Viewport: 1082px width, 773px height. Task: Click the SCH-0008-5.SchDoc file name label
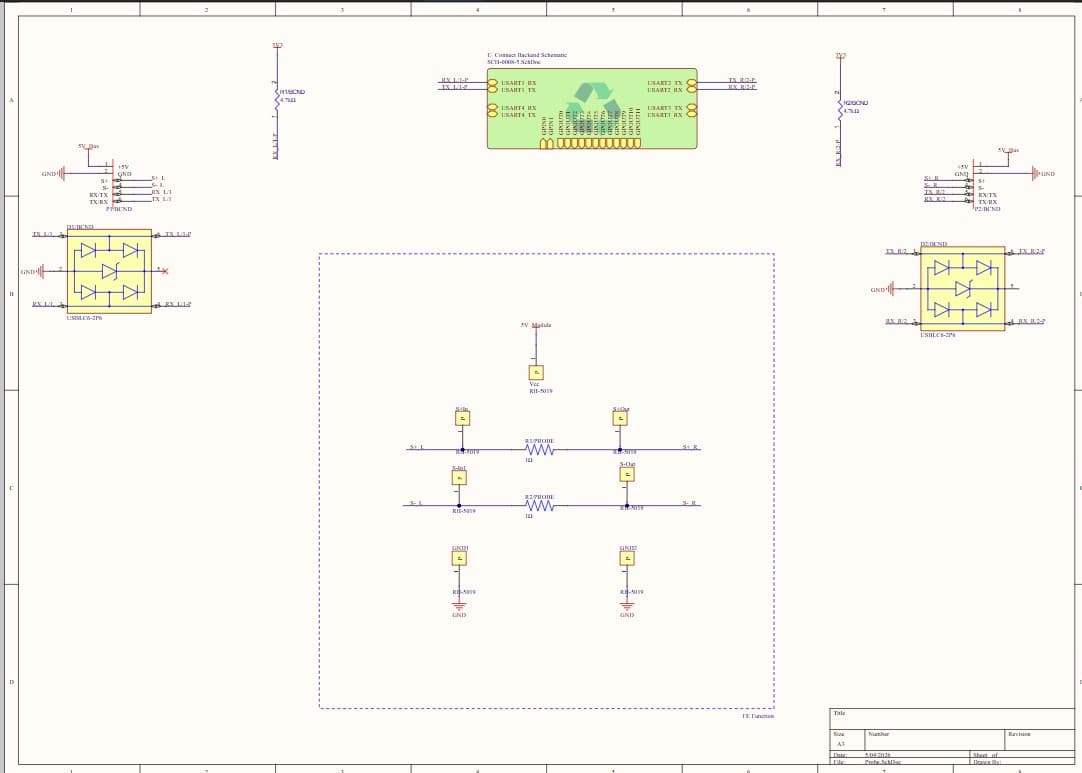(x=514, y=62)
